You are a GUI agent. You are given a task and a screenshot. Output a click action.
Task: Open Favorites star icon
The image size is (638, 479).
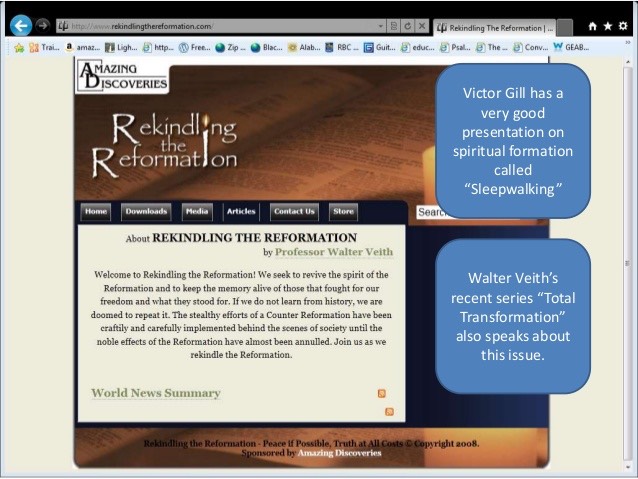coord(607,26)
